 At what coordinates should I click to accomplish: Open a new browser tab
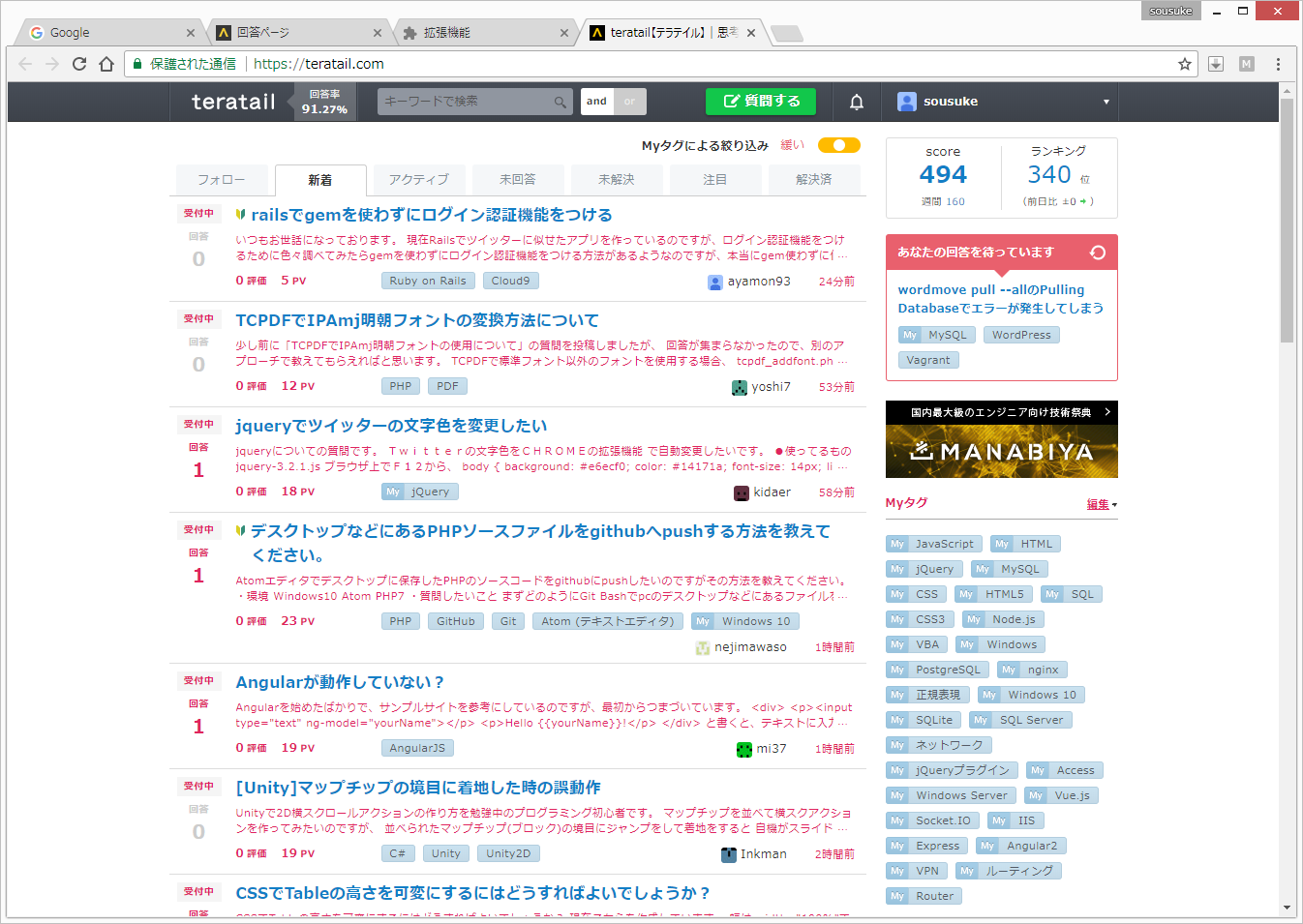tap(786, 34)
